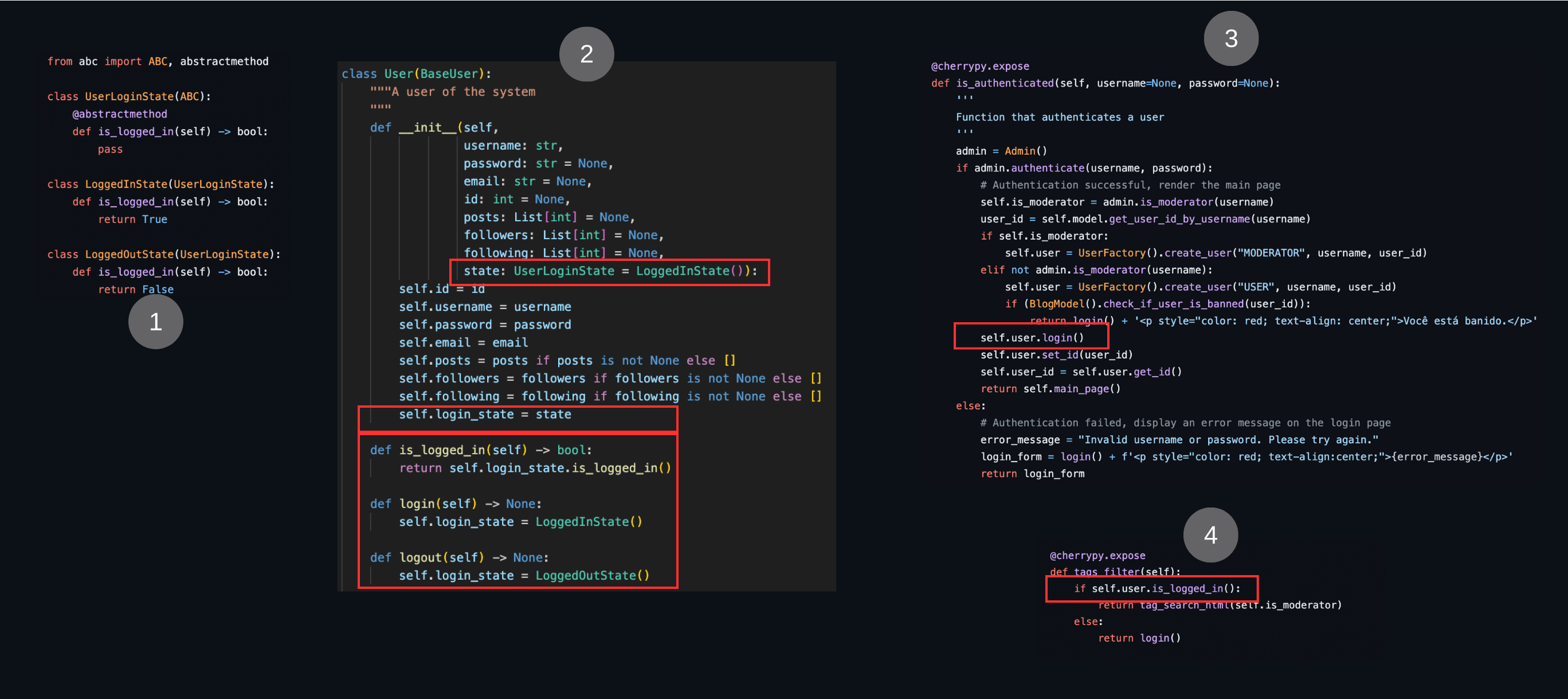1568x699 pixels.
Task: Click the '@abstractmethod' decorator text
Action: [119, 114]
